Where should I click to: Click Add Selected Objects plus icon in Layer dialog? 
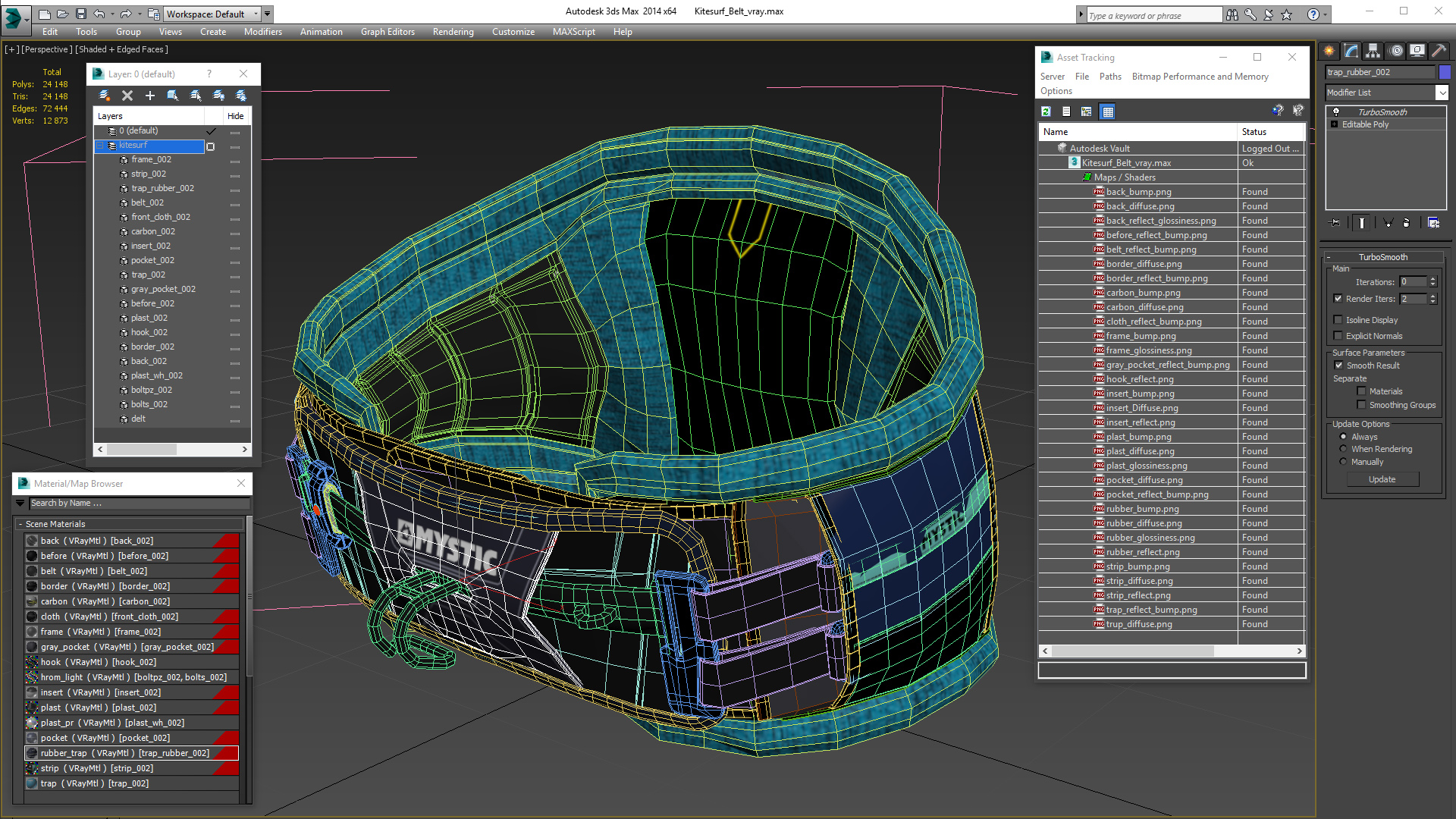(150, 96)
